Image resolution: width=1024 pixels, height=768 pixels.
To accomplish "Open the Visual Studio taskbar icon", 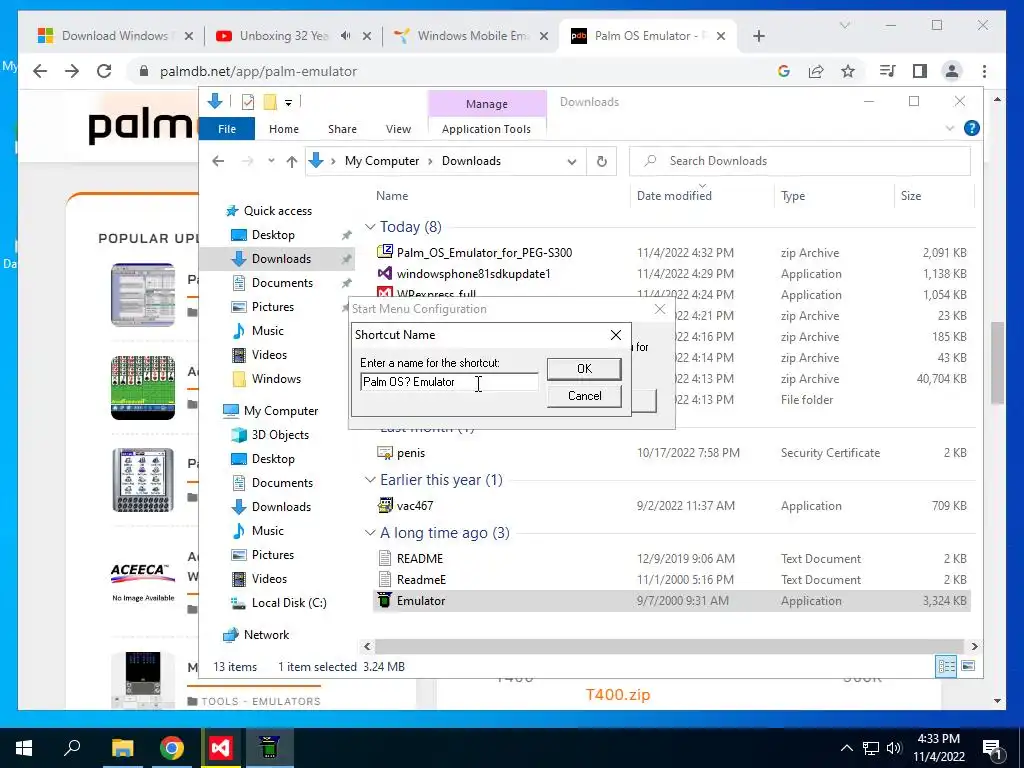I will click(x=221, y=748).
